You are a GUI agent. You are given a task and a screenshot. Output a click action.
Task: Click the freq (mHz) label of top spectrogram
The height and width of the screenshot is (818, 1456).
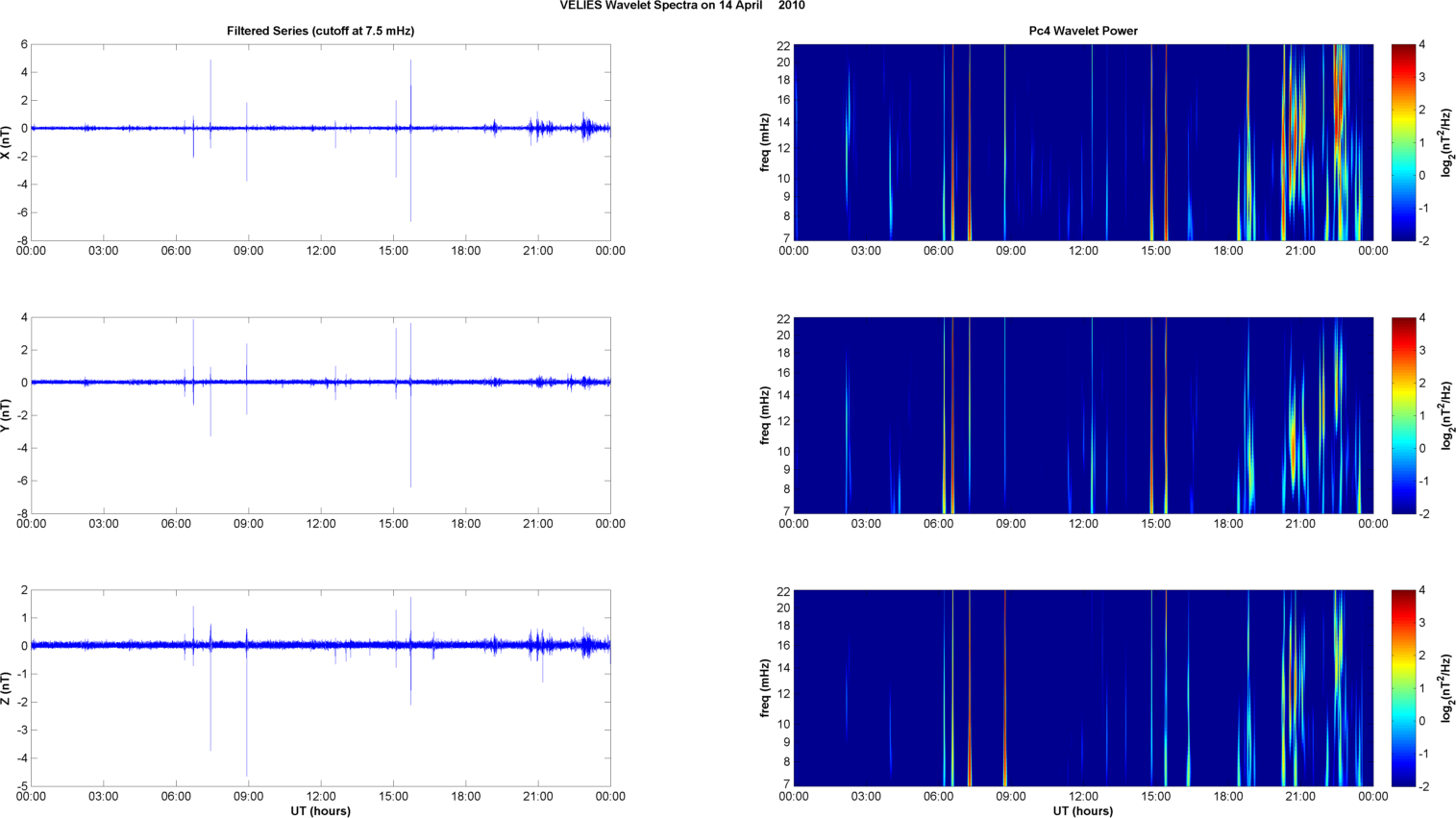[765, 142]
